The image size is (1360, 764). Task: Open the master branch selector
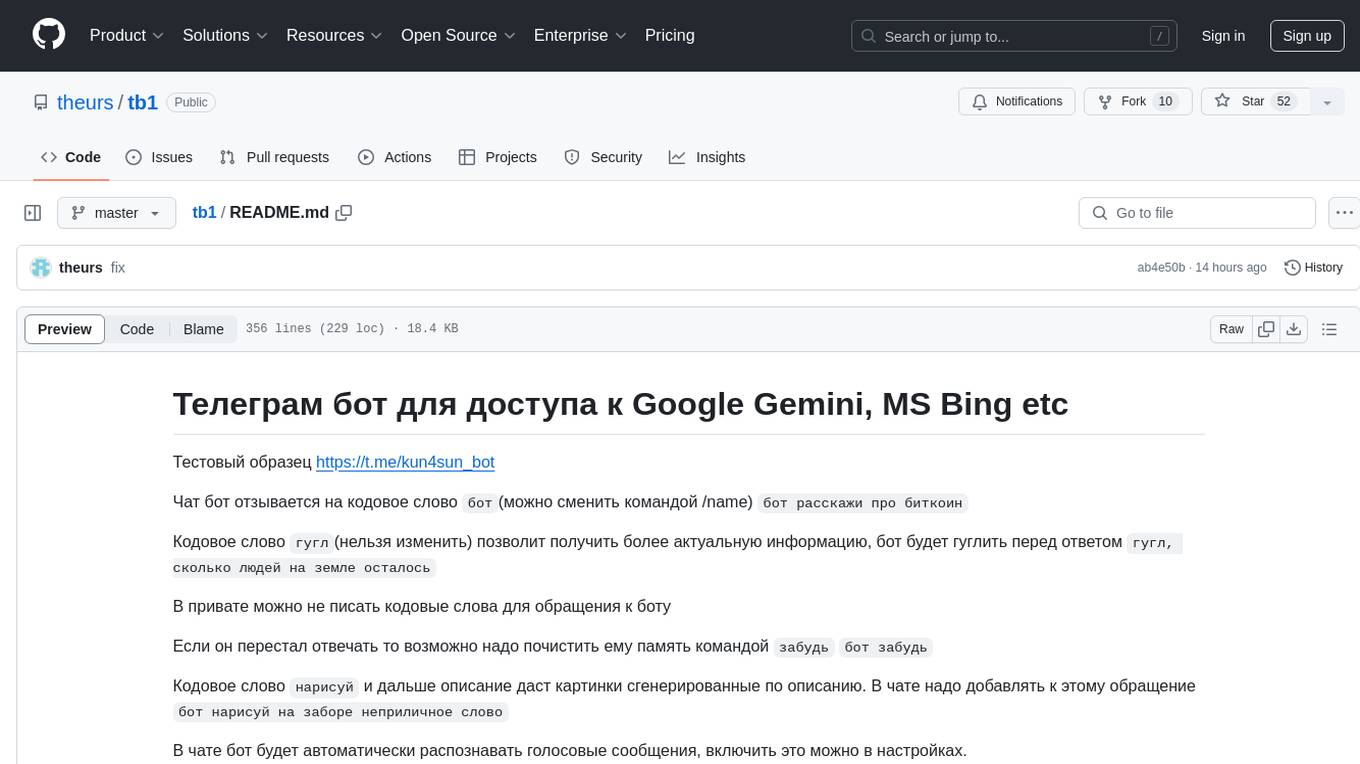117,213
